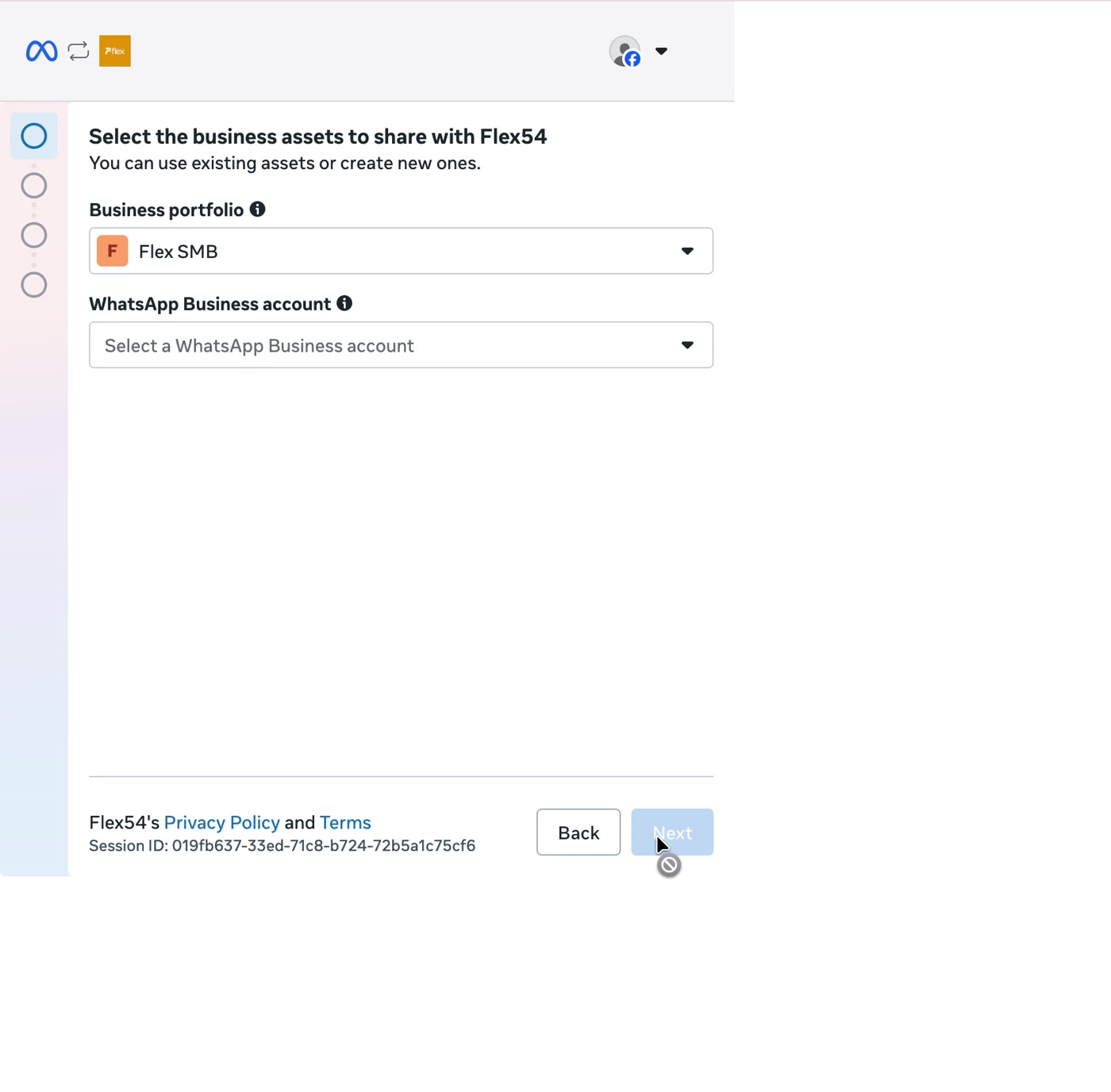The image size is (1111, 1092).
Task: Click the Business portfolio label
Action: [x=166, y=210]
